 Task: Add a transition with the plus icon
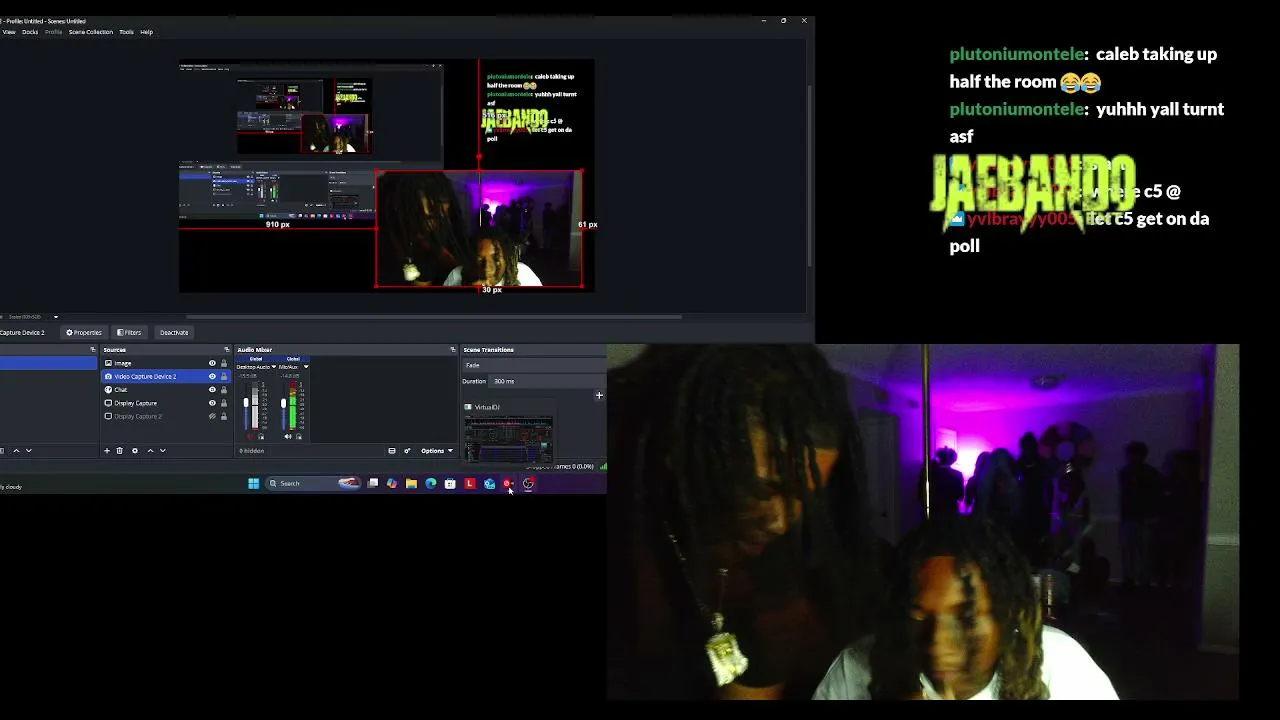(x=599, y=395)
